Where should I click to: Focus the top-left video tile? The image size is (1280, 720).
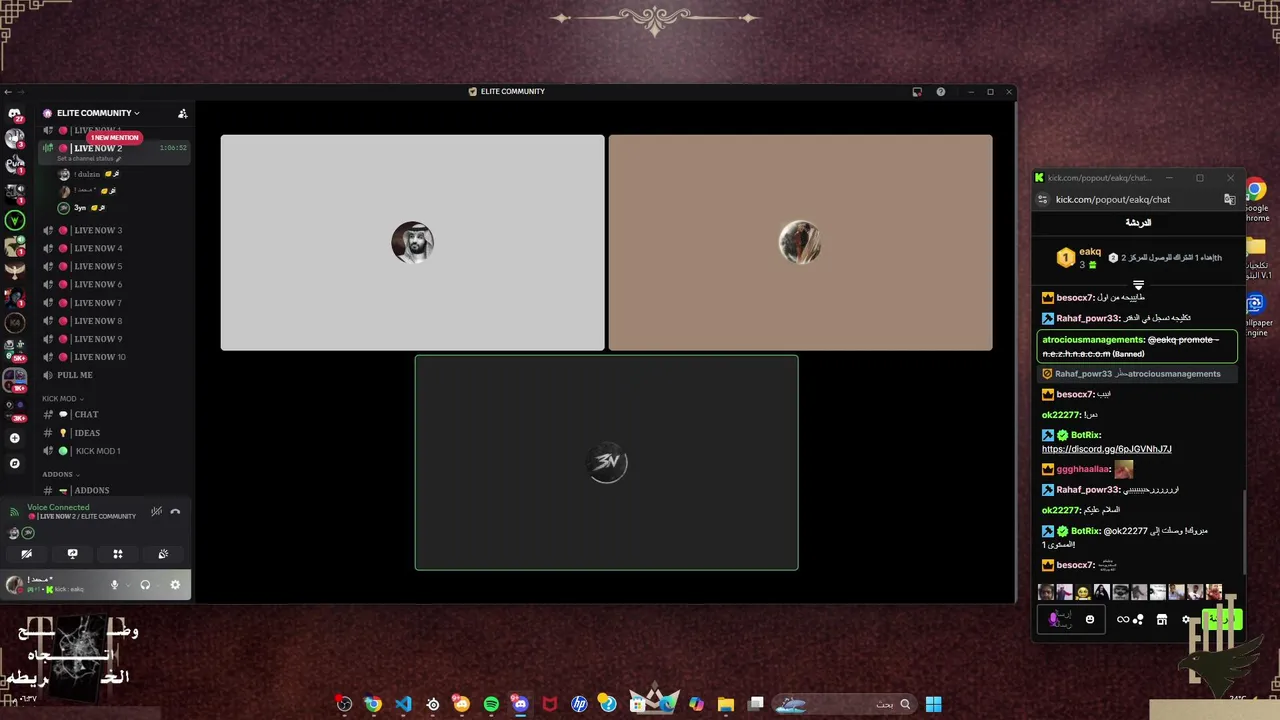tap(412, 243)
